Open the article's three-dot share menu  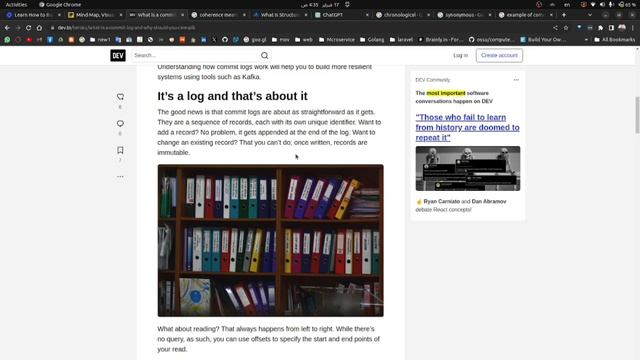coord(120,177)
